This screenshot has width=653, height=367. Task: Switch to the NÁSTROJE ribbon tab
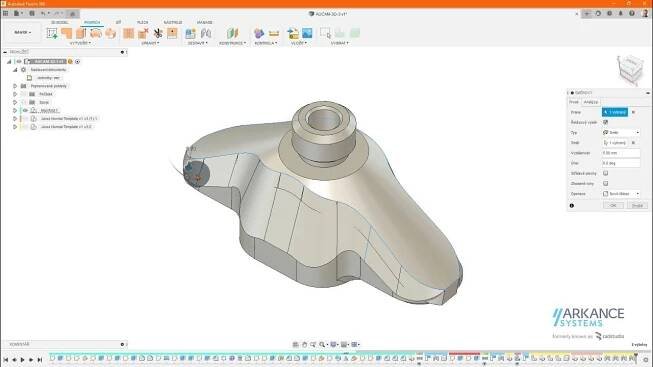pyautogui.click(x=173, y=22)
